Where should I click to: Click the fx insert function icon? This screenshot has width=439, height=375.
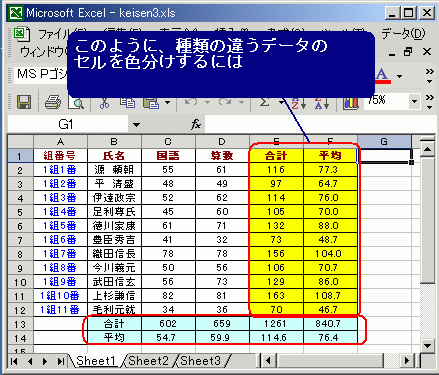[x=196, y=125]
